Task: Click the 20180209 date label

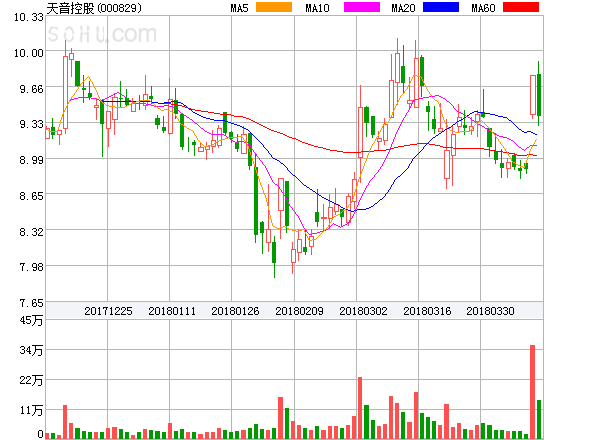Action: [x=299, y=311]
